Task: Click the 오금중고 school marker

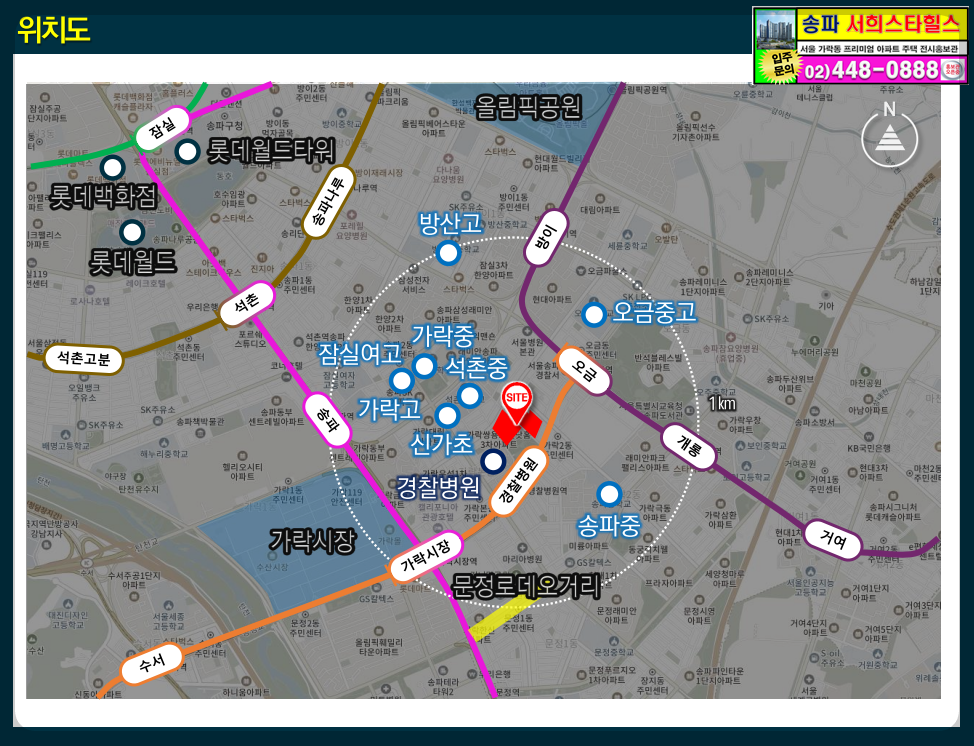Action: (x=594, y=315)
